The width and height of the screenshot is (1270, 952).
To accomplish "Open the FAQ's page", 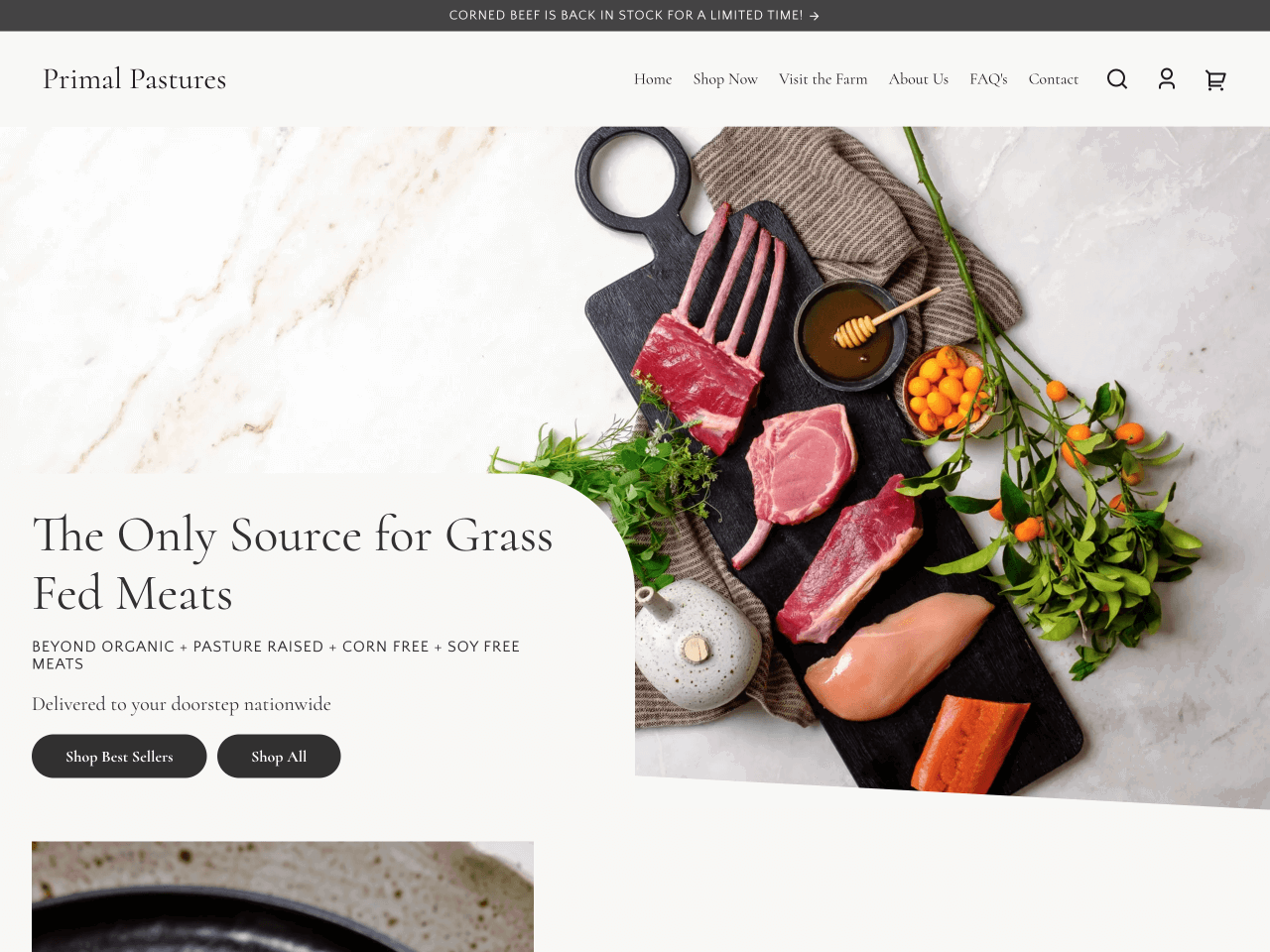I will click(988, 79).
